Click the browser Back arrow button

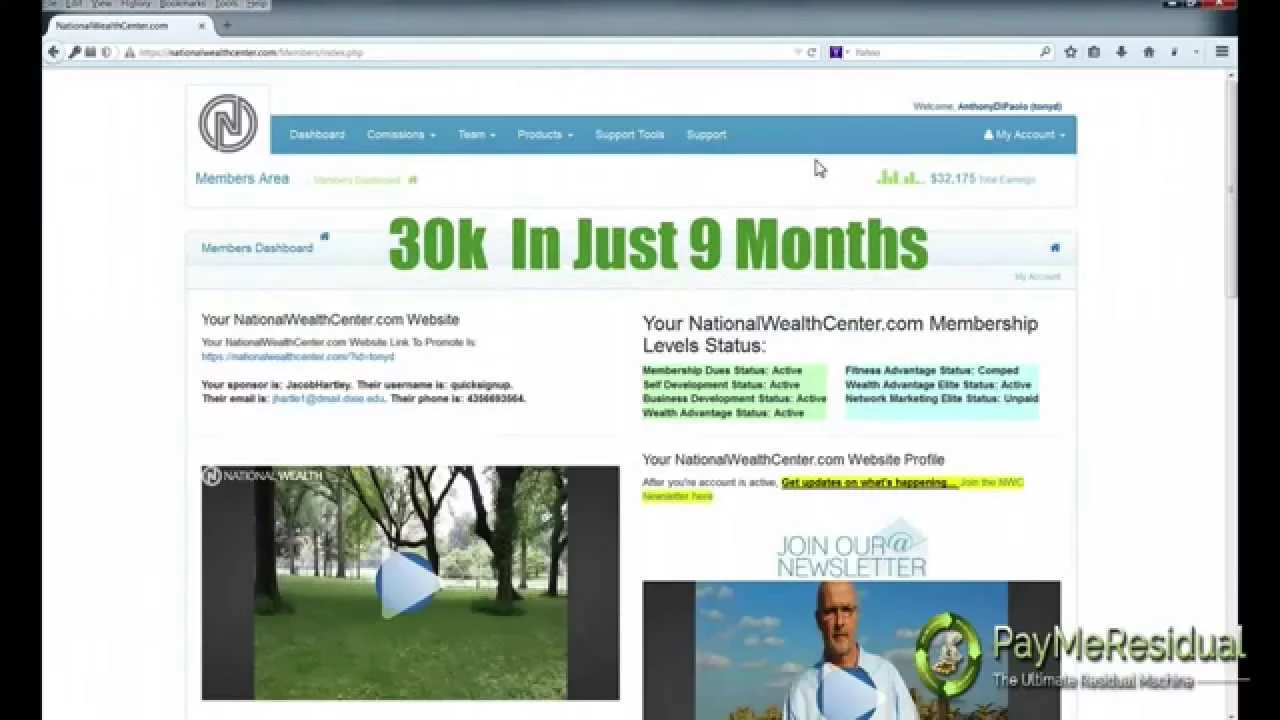click(54, 52)
